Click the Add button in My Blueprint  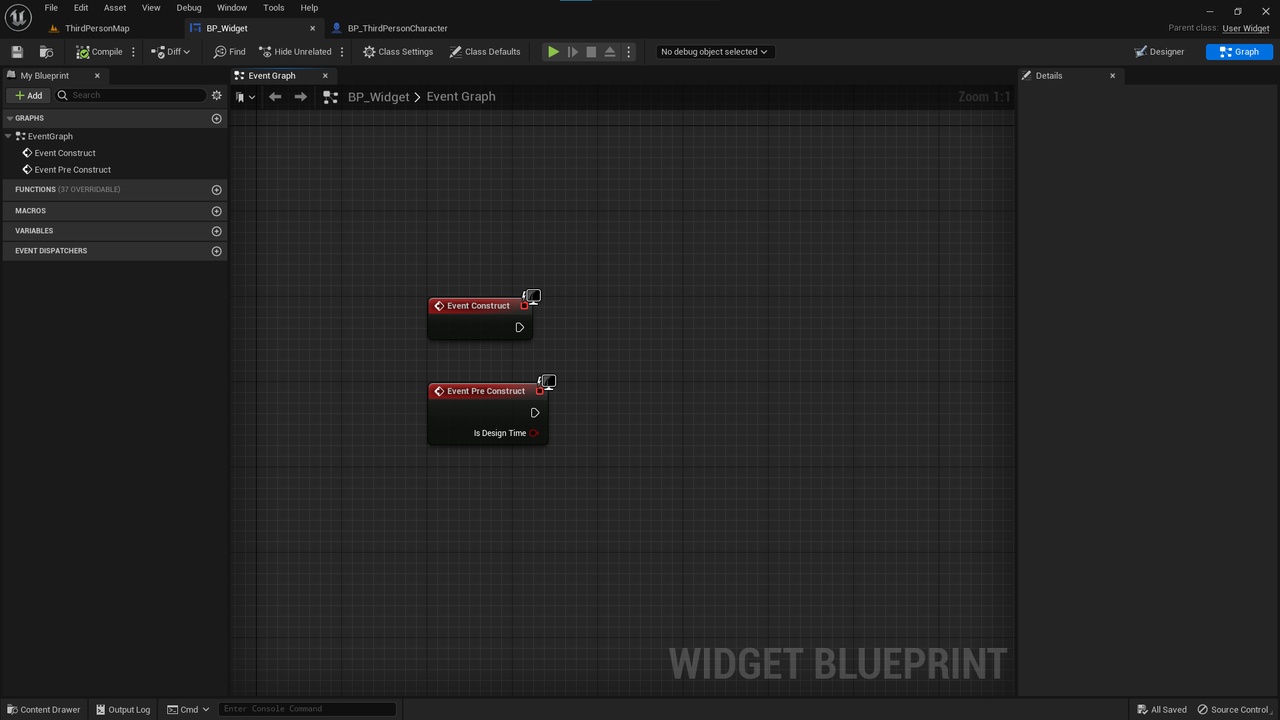click(x=28, y=95)
